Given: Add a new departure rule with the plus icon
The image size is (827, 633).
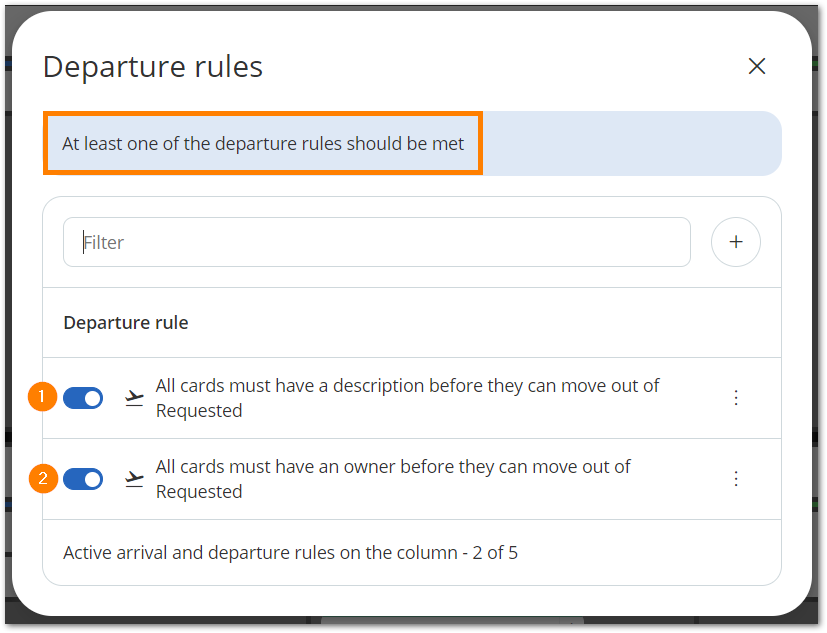Looking at the screenshot, I should pyautogui.click(x=736, y=242).
